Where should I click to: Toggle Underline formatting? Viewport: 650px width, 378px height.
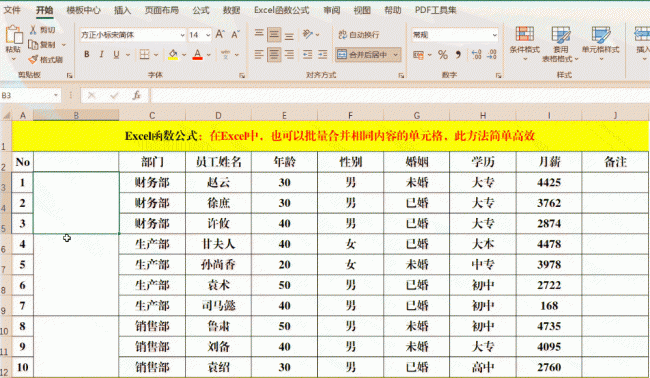click(x=116, y=54)
